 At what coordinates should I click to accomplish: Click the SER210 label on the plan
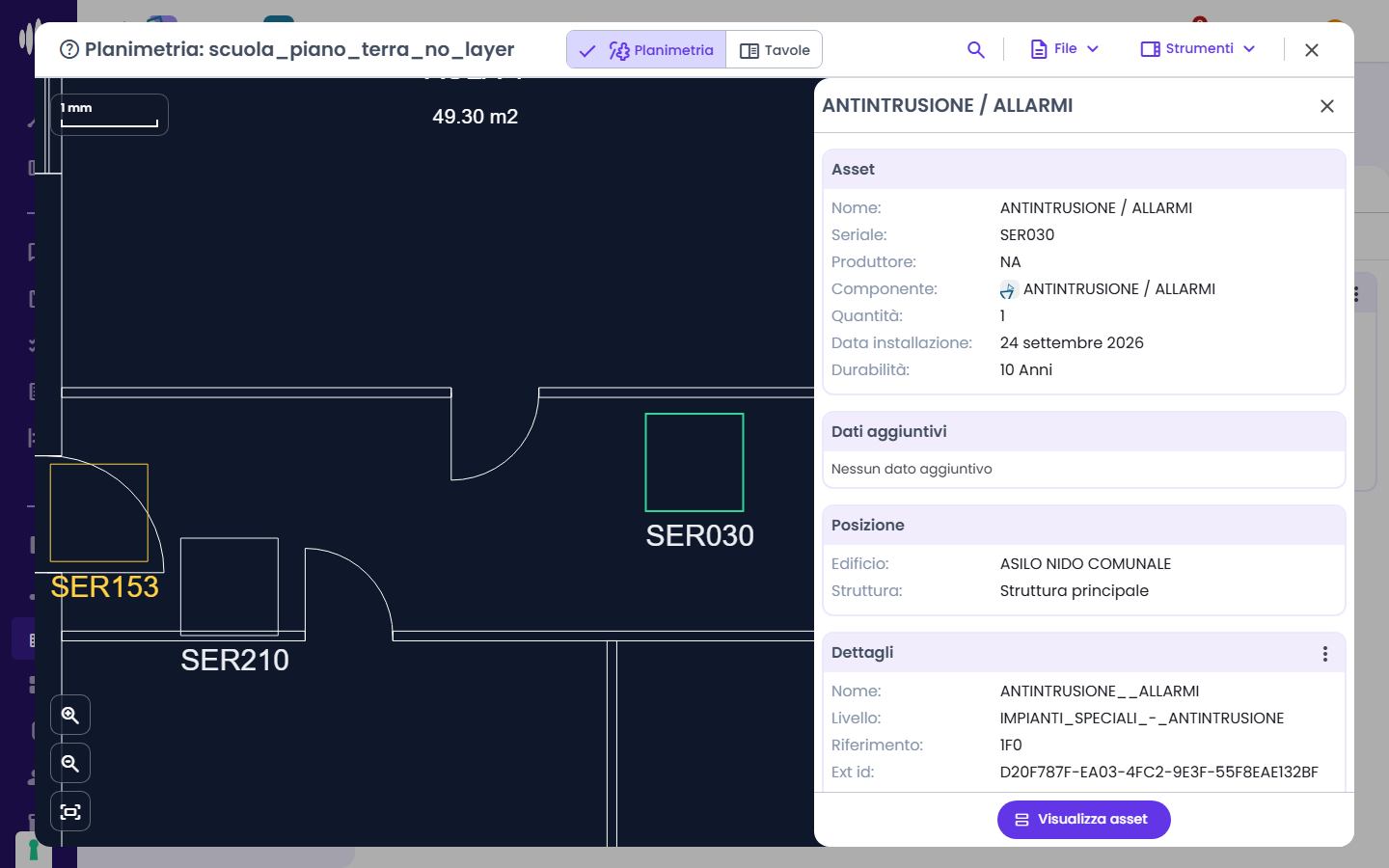234,661
